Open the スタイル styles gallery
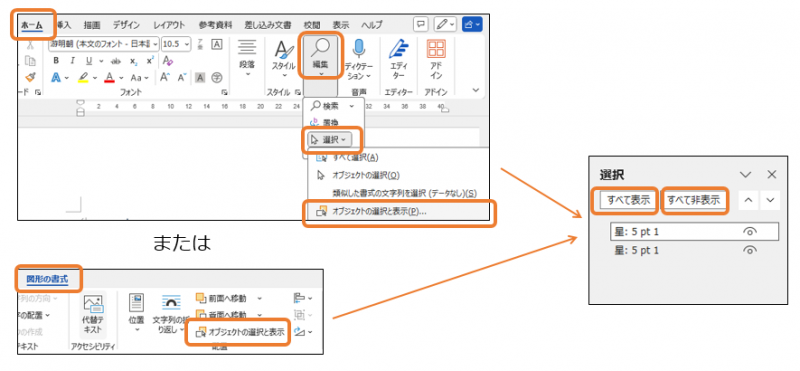 tap(283, 58)
